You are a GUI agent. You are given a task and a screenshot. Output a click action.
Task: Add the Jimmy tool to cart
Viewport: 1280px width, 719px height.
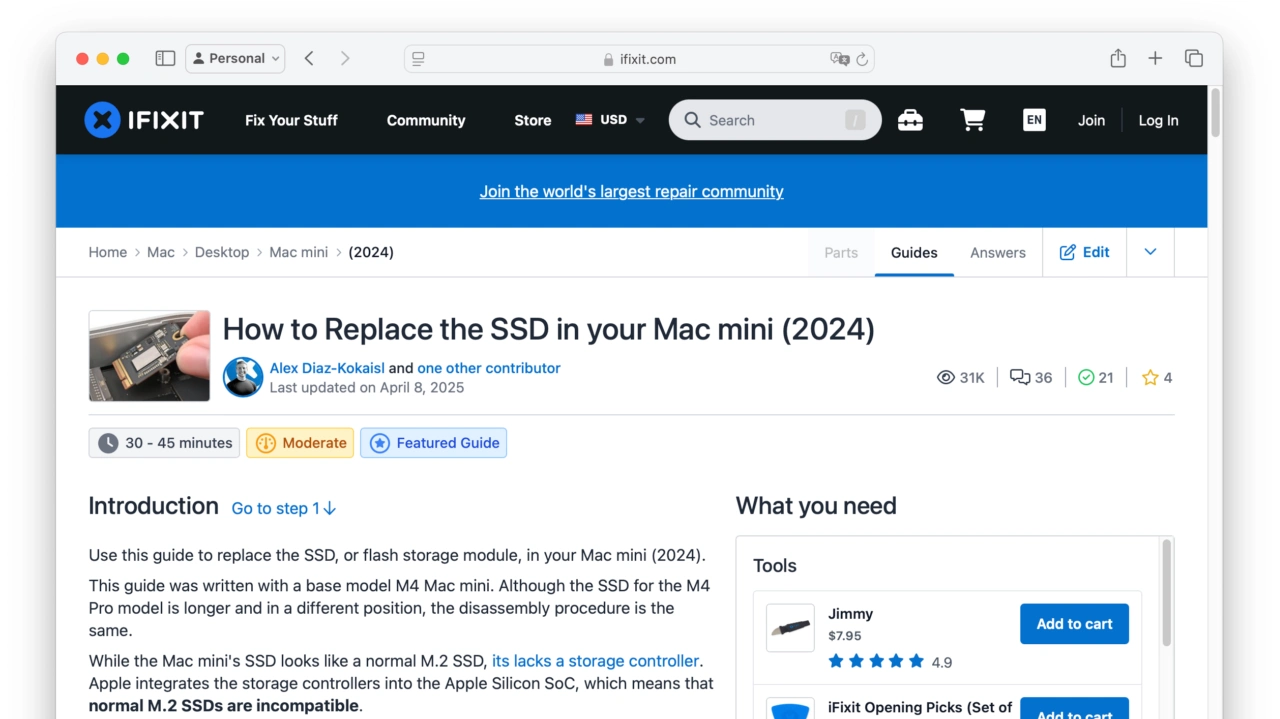pos(1074,624)
